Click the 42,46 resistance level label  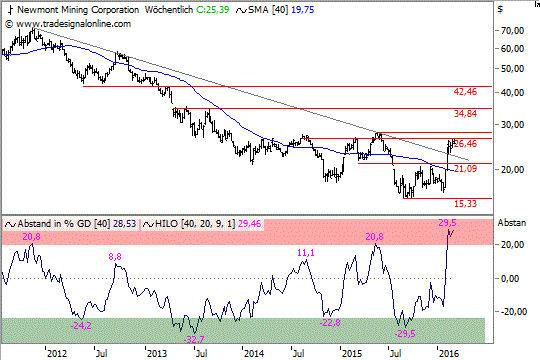[465, 92]
